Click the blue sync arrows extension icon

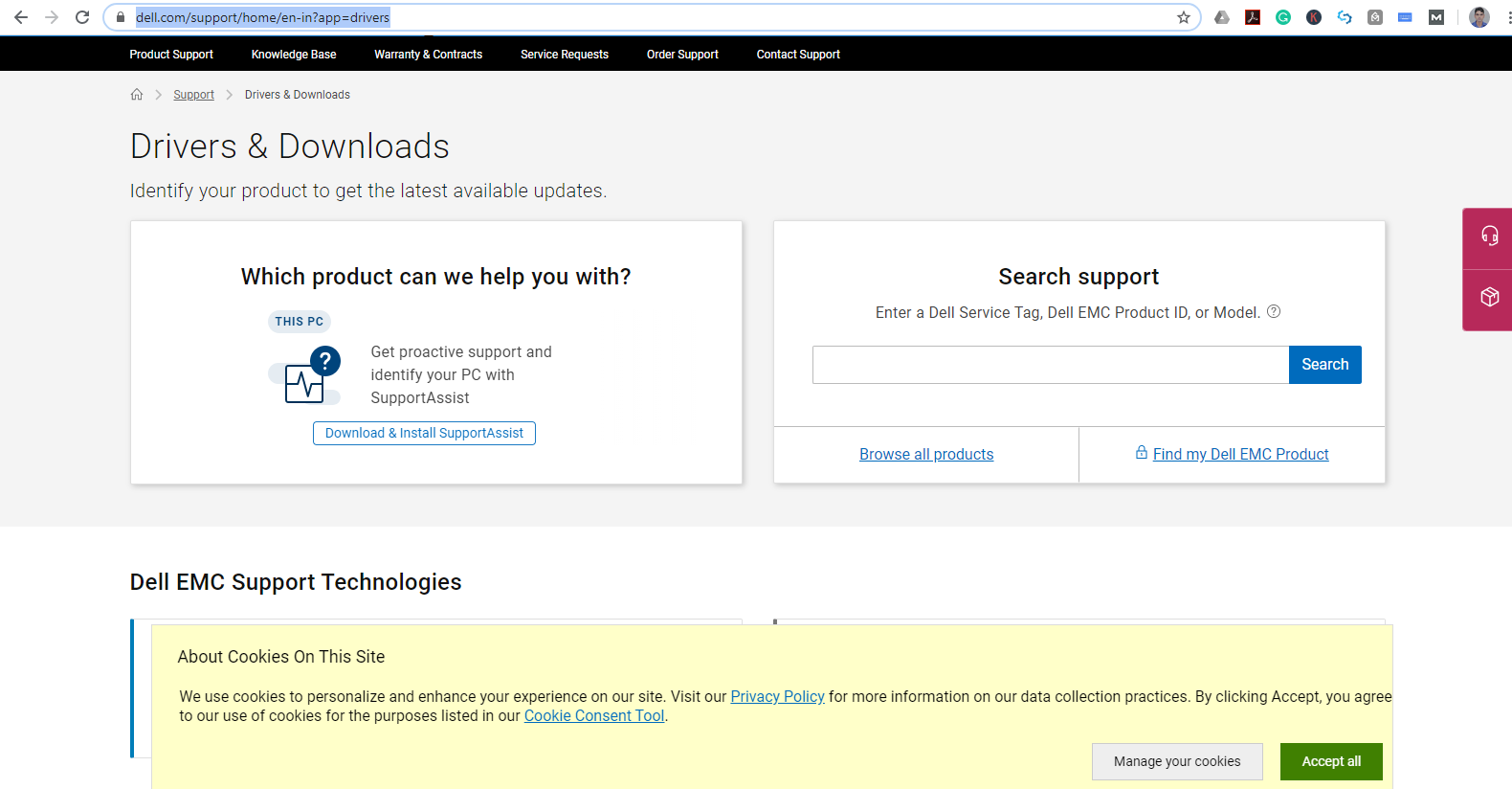click(1345, 17)
